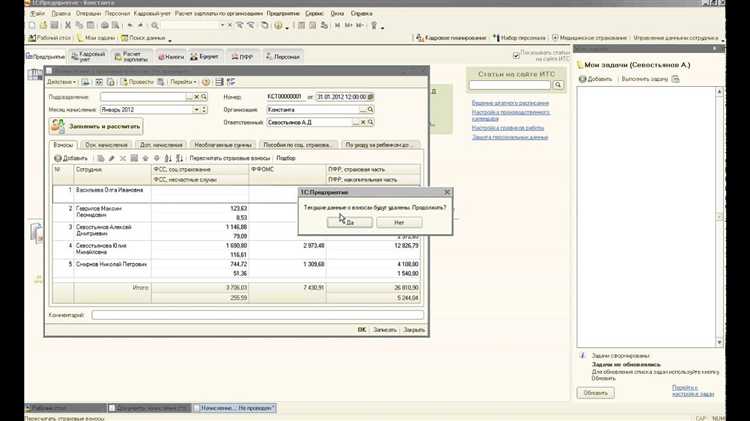The width and height of the screenshot is (750, 421).
Task: Click Выполнить задачу in Мои задачи panel
Action: click(x=644, y=79)
